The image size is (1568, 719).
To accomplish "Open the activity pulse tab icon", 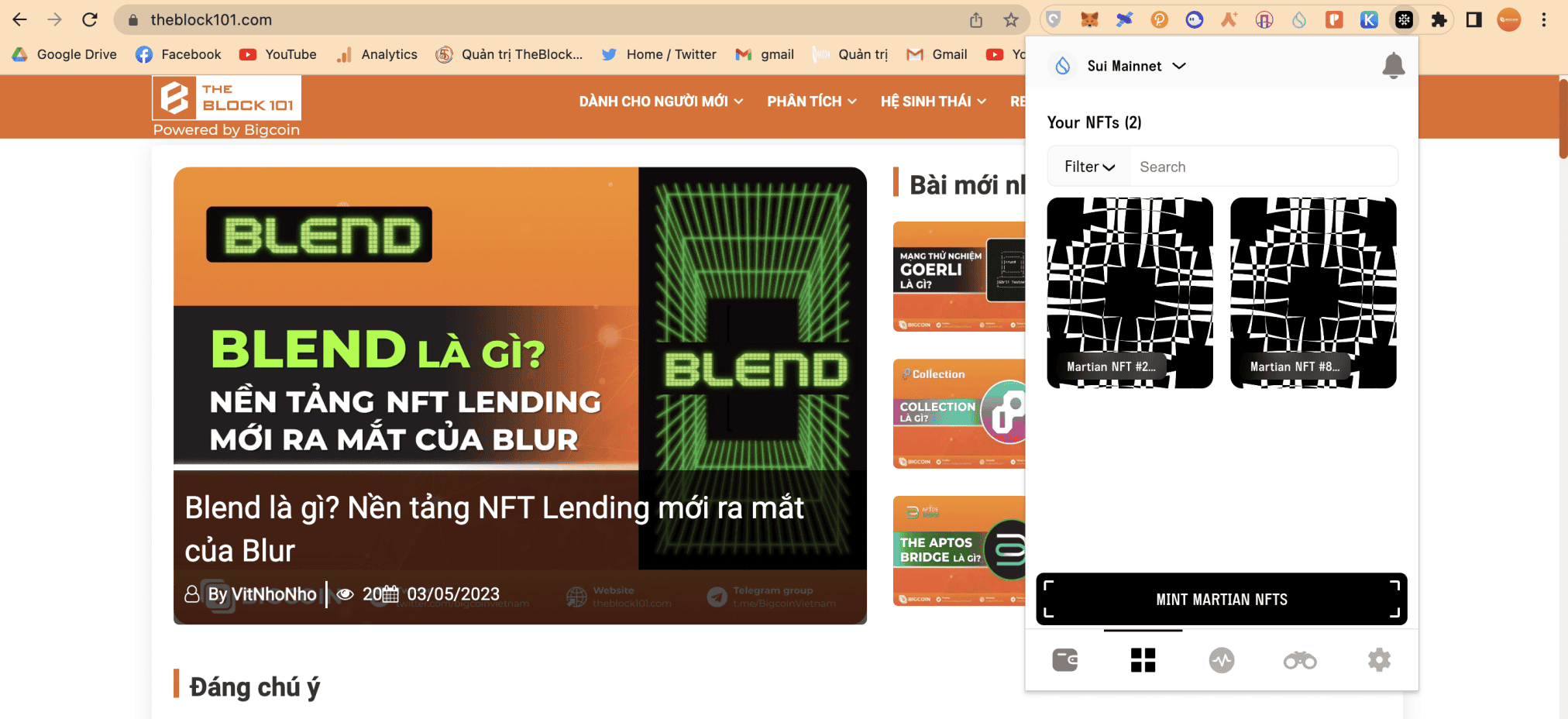I will tap(1222, 660).
